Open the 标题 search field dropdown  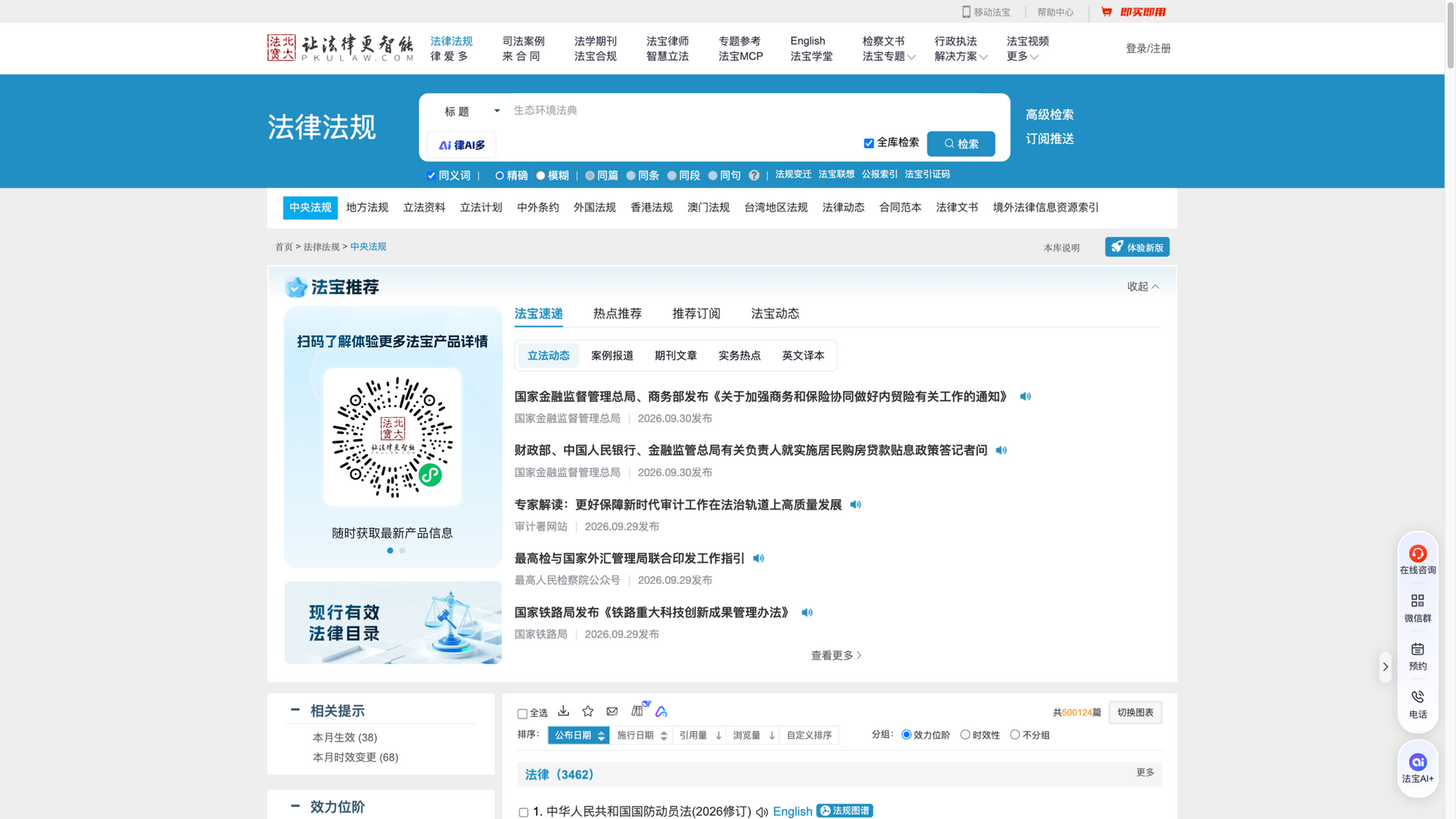(472, 111)
